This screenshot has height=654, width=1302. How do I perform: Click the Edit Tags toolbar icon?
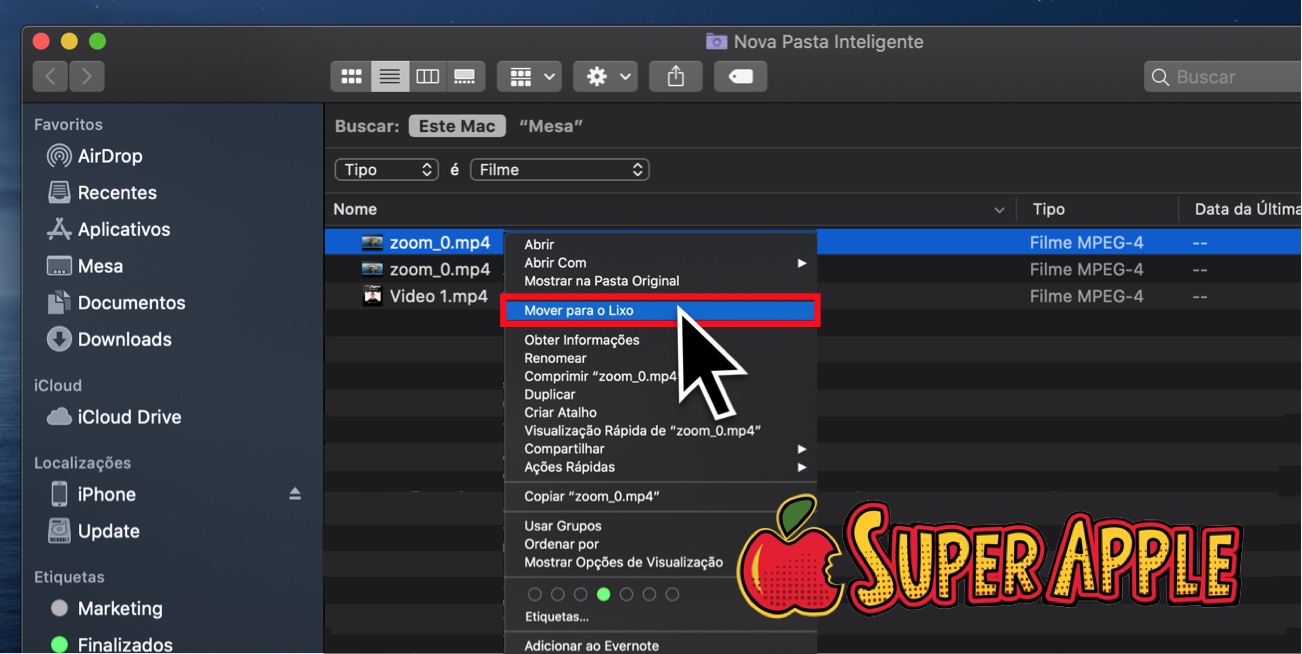[740, 77]
